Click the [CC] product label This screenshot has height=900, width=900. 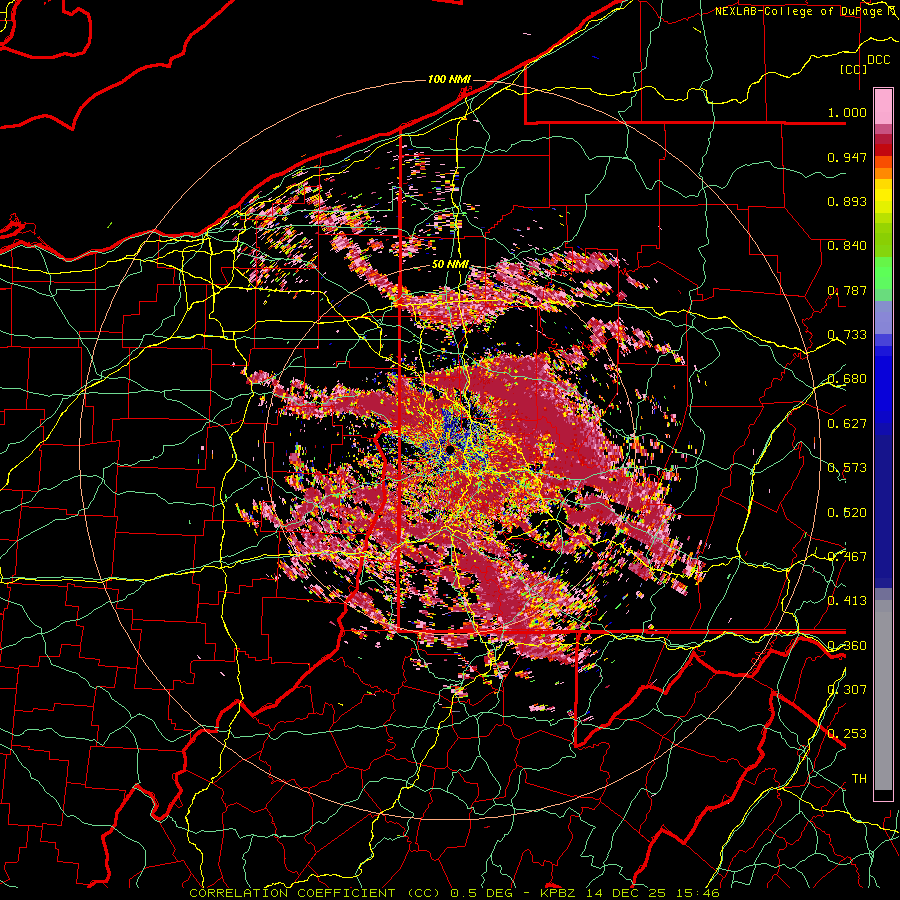click(x=854, y=69)
